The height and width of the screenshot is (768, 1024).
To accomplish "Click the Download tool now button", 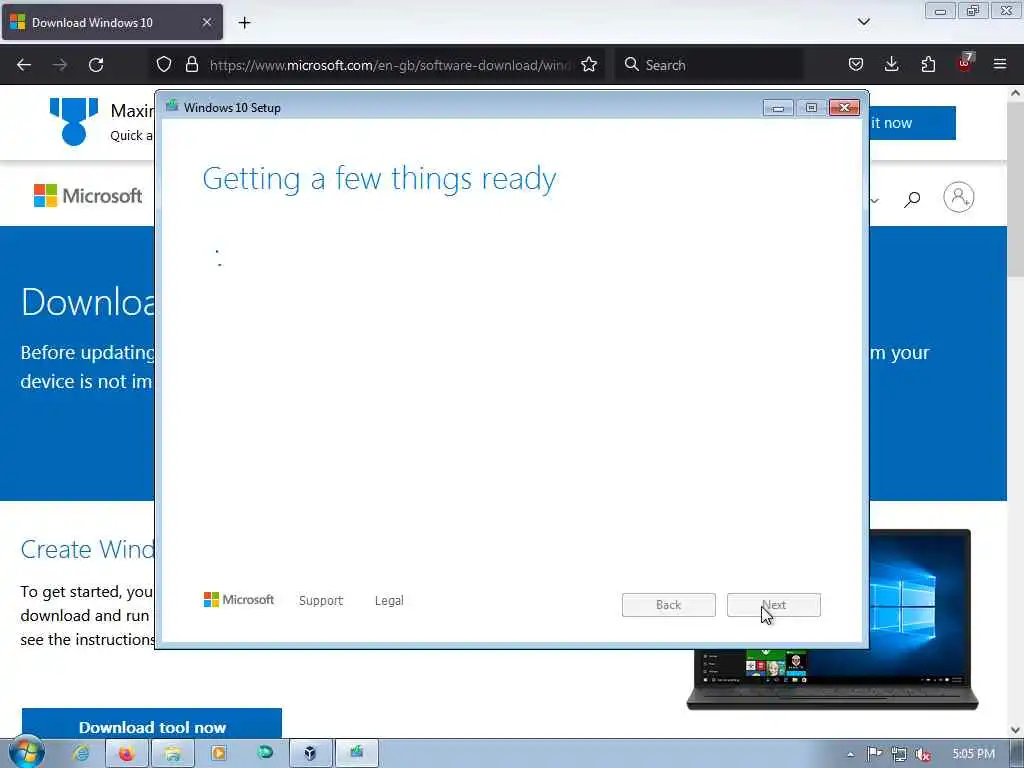I will (x=152, y=724).
